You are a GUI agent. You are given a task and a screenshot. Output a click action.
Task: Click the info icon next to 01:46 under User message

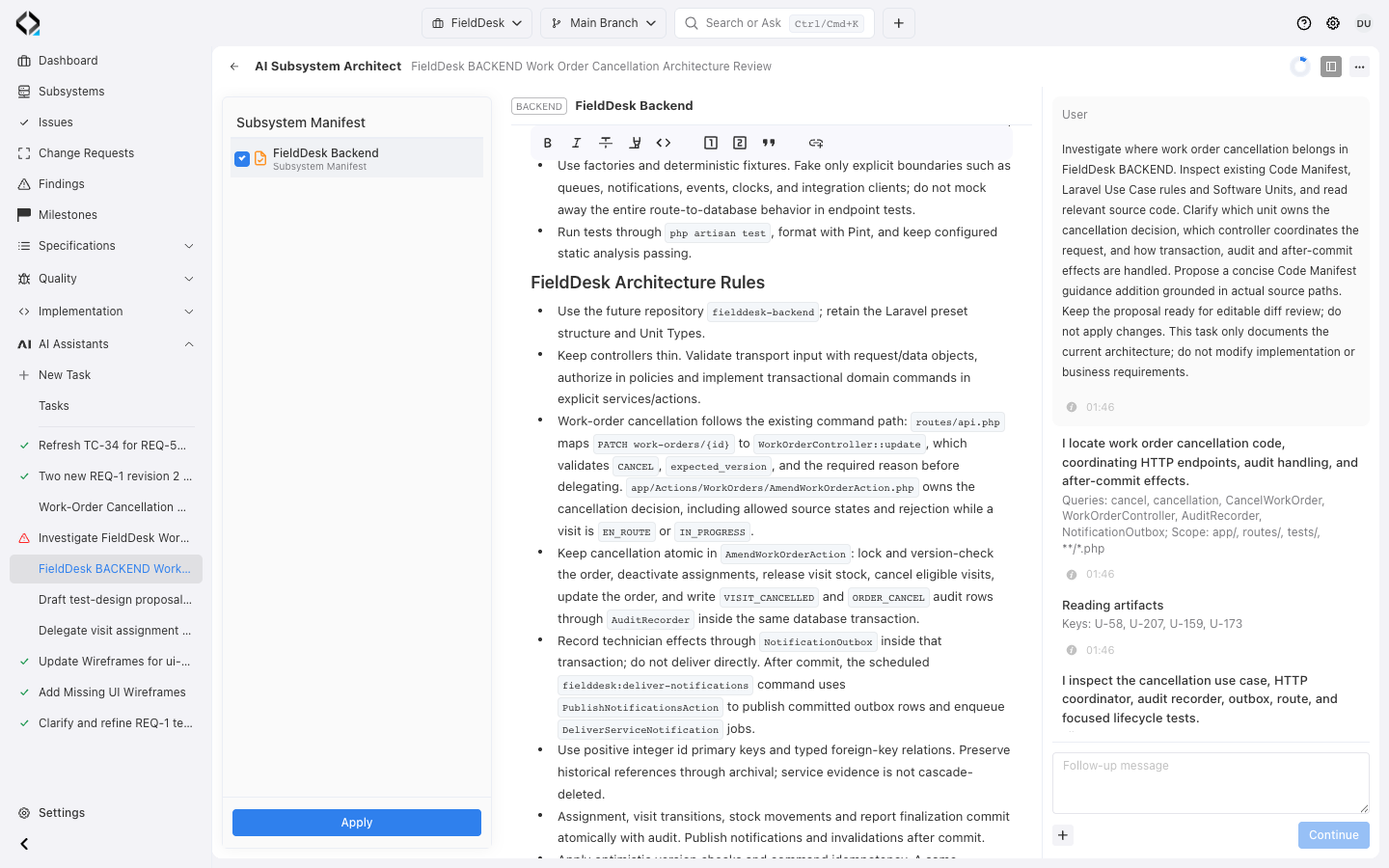[x=1072, y=407]
